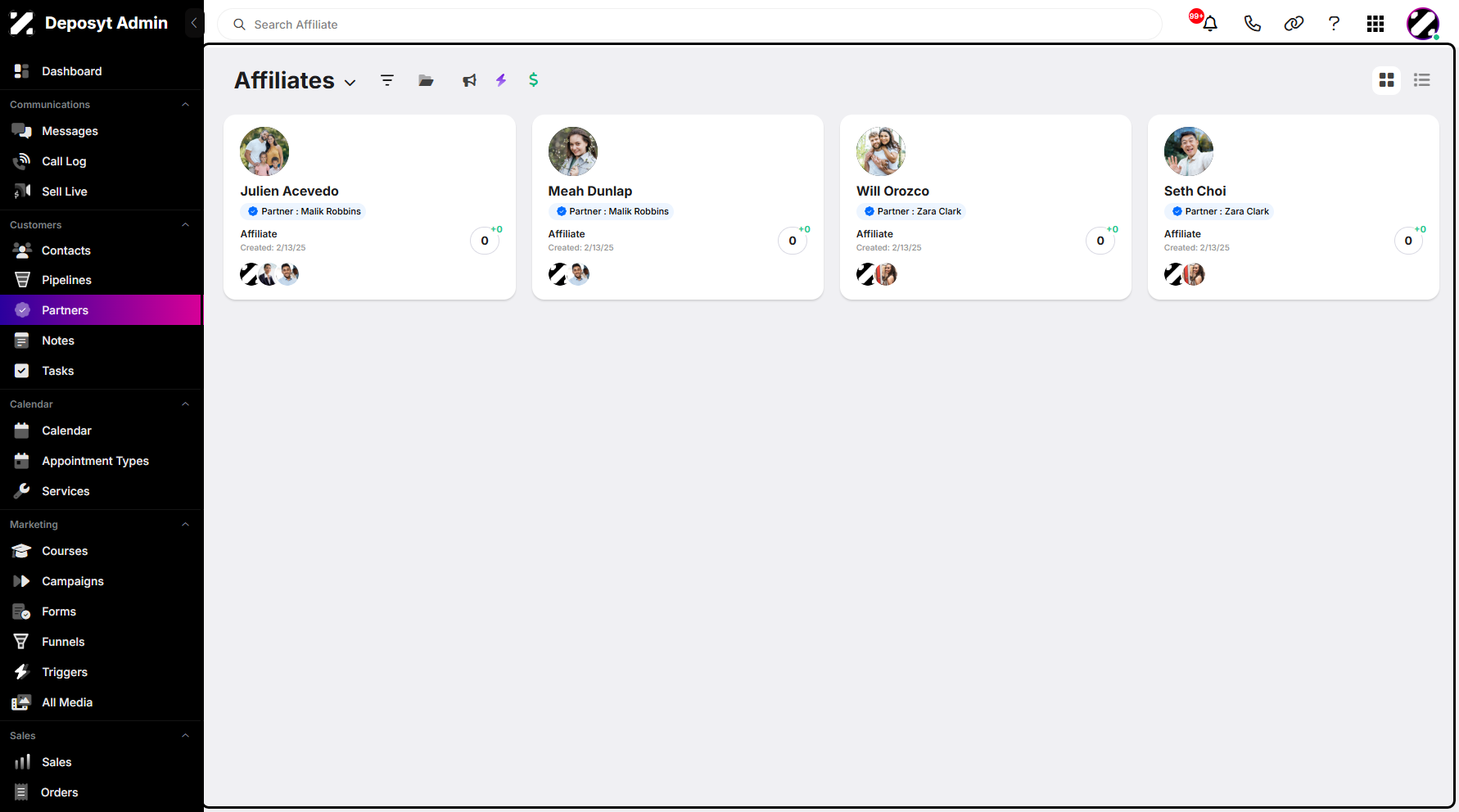The height and width of the screenshot is (812, 1459).
Task: Collapse the sidebar with the chevron
Action: [x=194, y=23]
